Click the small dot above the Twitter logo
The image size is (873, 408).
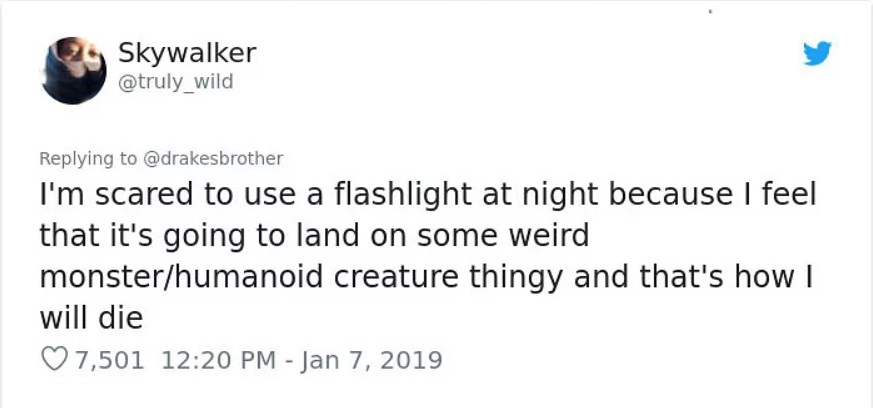[x=710, y=11]
